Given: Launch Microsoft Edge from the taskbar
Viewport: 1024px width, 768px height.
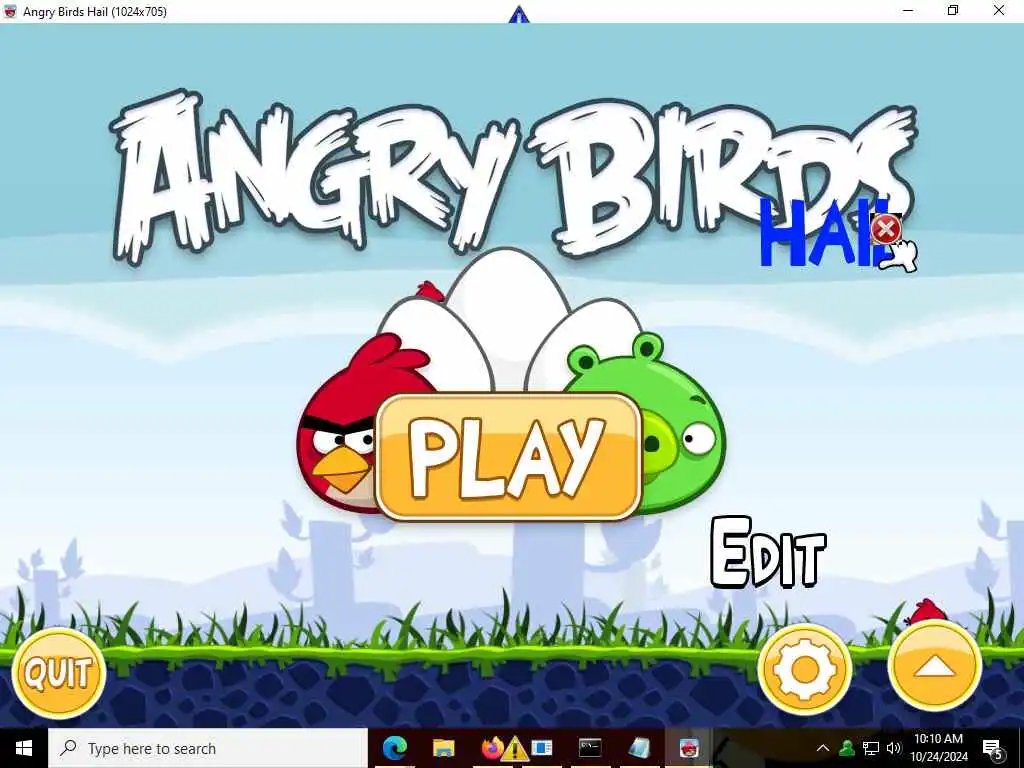Looking at the screenshot, I should [395, 748].
